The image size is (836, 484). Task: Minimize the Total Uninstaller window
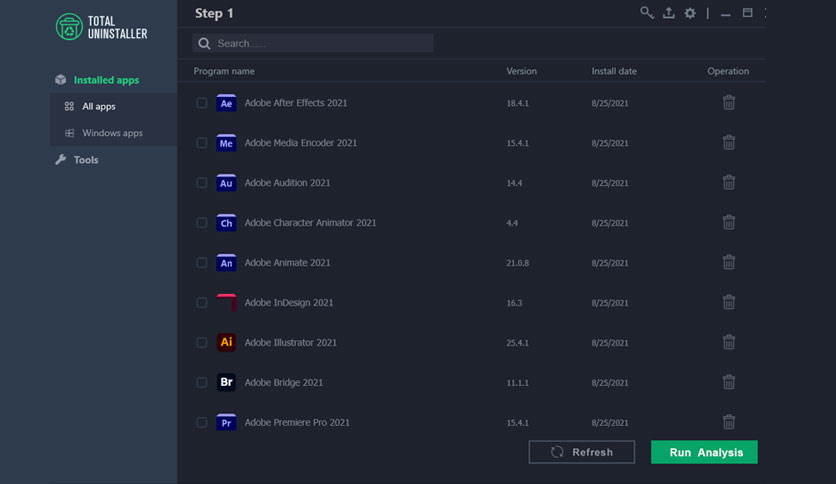point(726,13)
